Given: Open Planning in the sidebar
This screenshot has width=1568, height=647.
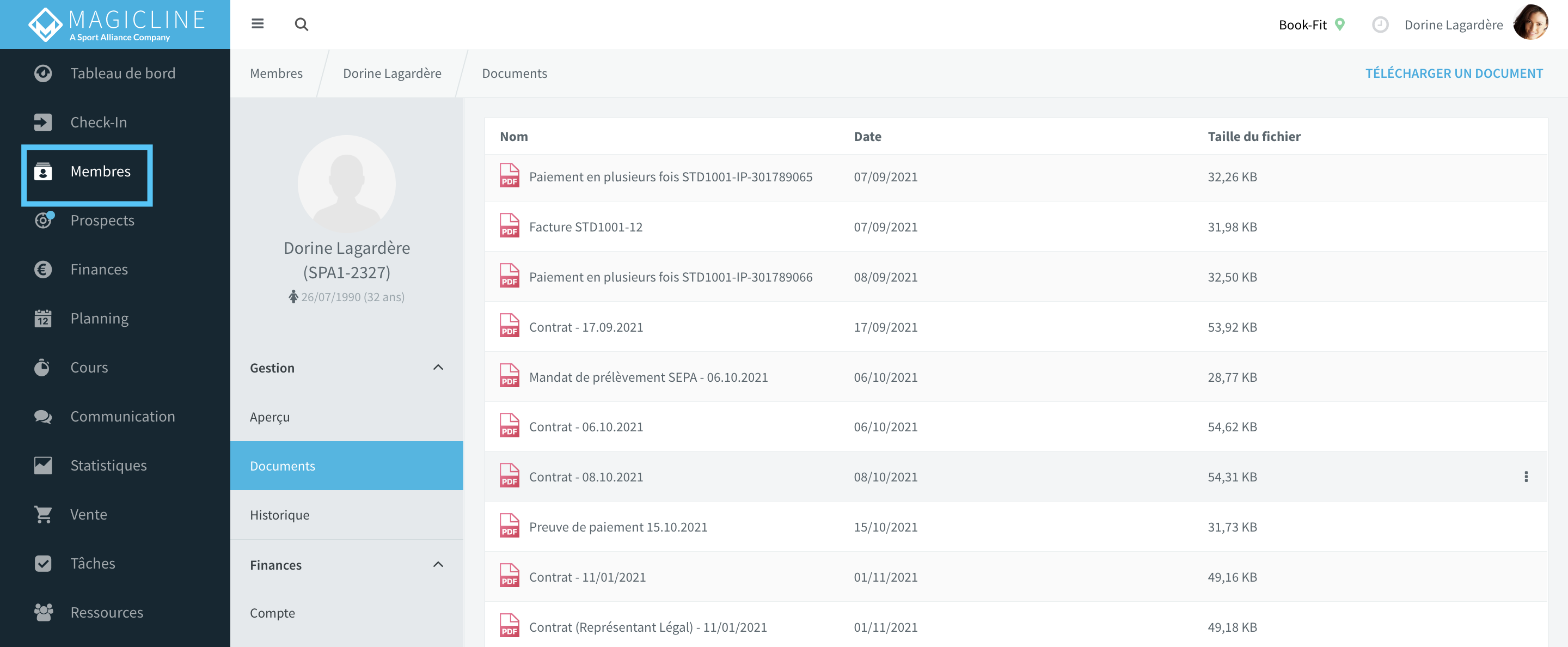Looking at the screenshot, I should [99, 319].
